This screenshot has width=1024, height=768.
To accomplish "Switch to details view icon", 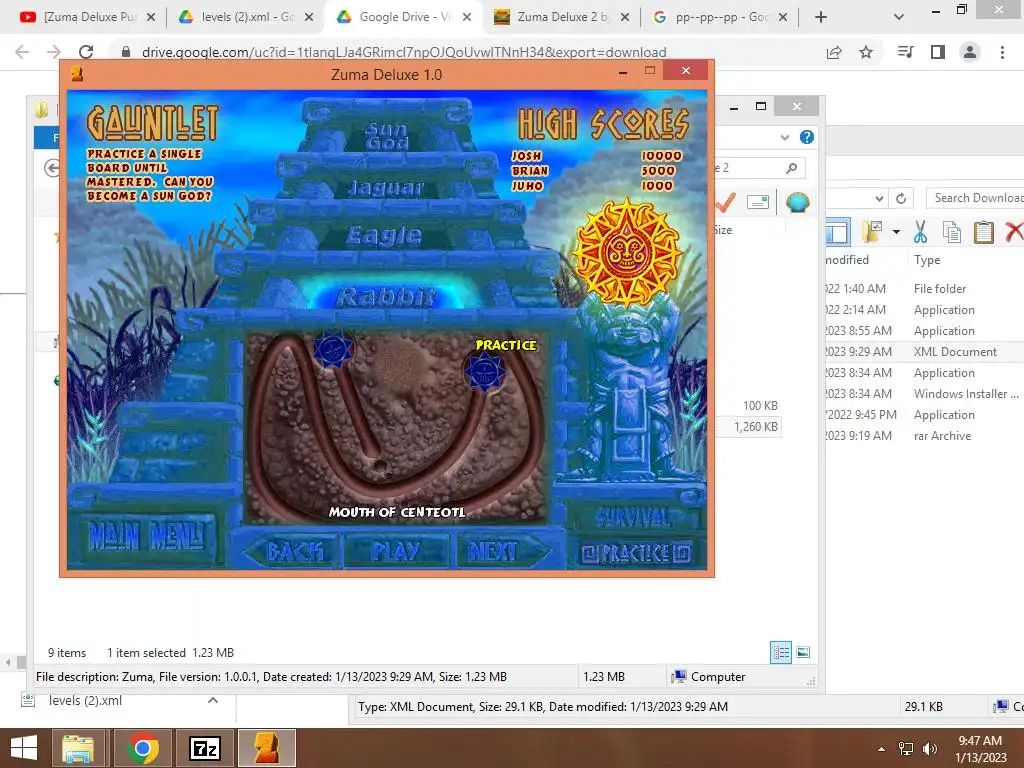I will (780, 652).
